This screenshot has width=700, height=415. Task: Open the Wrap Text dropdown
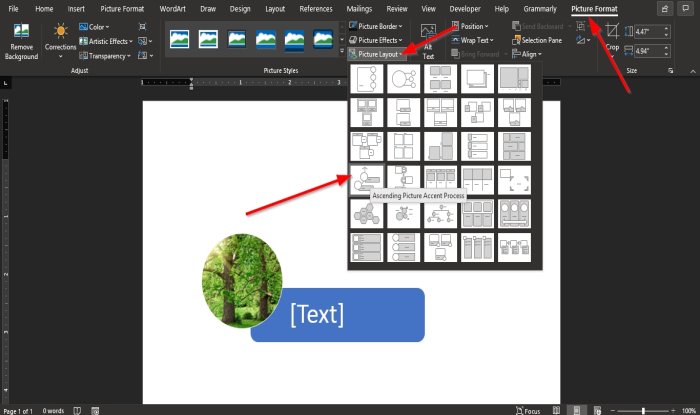pyautogui.click(x=472, y=40)
